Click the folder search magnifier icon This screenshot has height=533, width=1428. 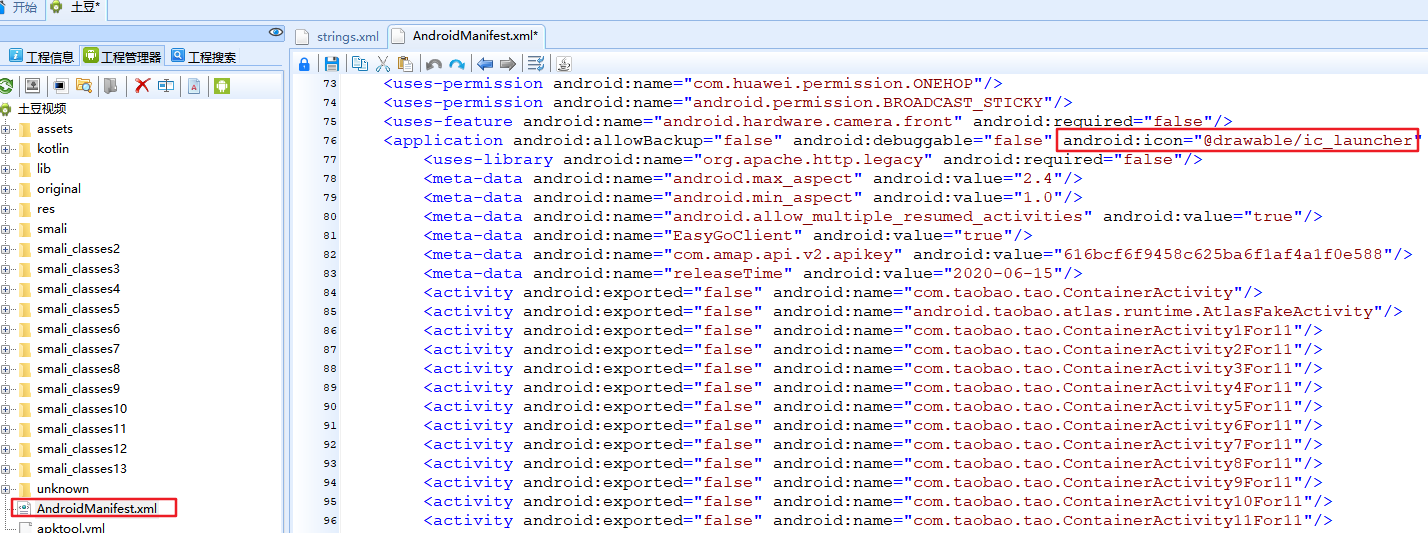(84, 85)
